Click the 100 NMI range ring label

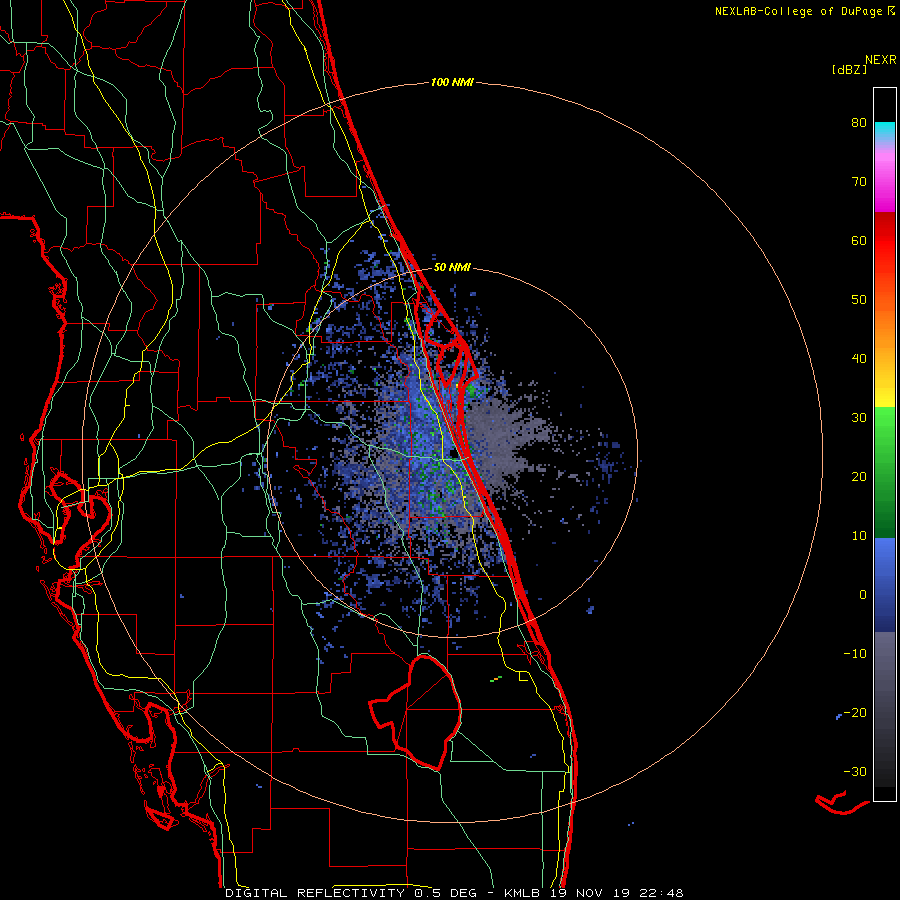tap(452, 82)
